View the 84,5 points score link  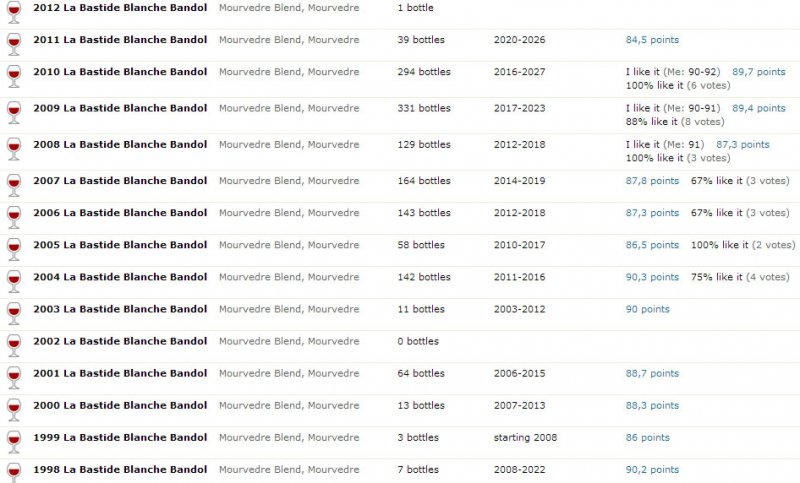point(652,40)
